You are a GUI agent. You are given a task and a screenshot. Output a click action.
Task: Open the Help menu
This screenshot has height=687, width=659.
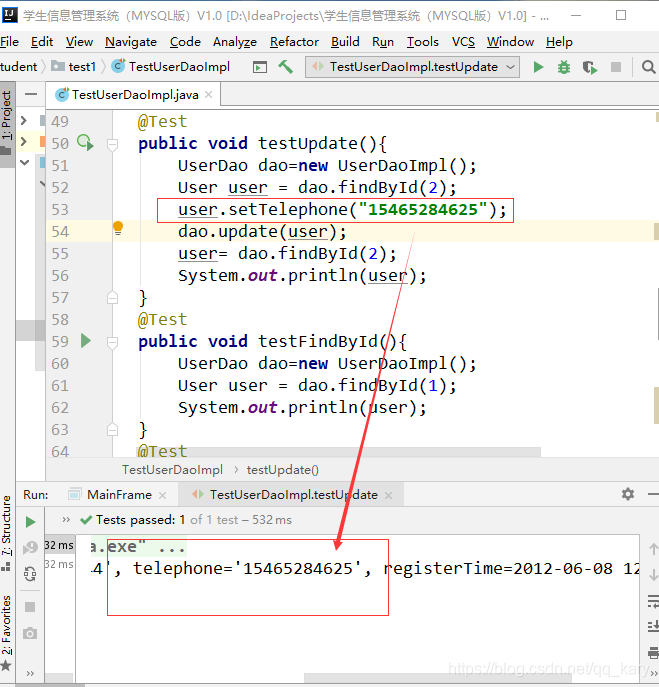[559, 42]
